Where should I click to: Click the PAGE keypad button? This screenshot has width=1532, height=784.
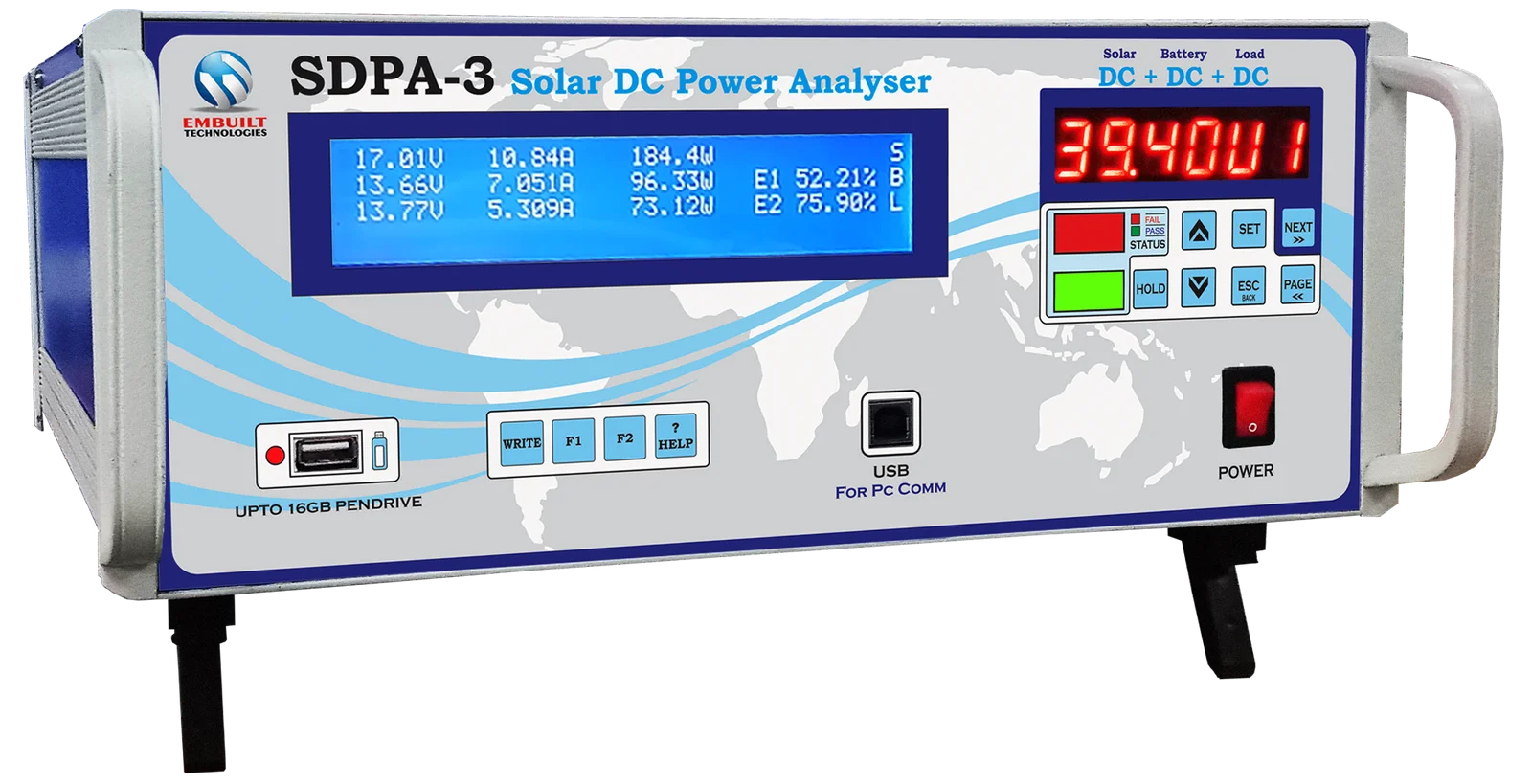pyautogui.click(x=1297, y=286)
